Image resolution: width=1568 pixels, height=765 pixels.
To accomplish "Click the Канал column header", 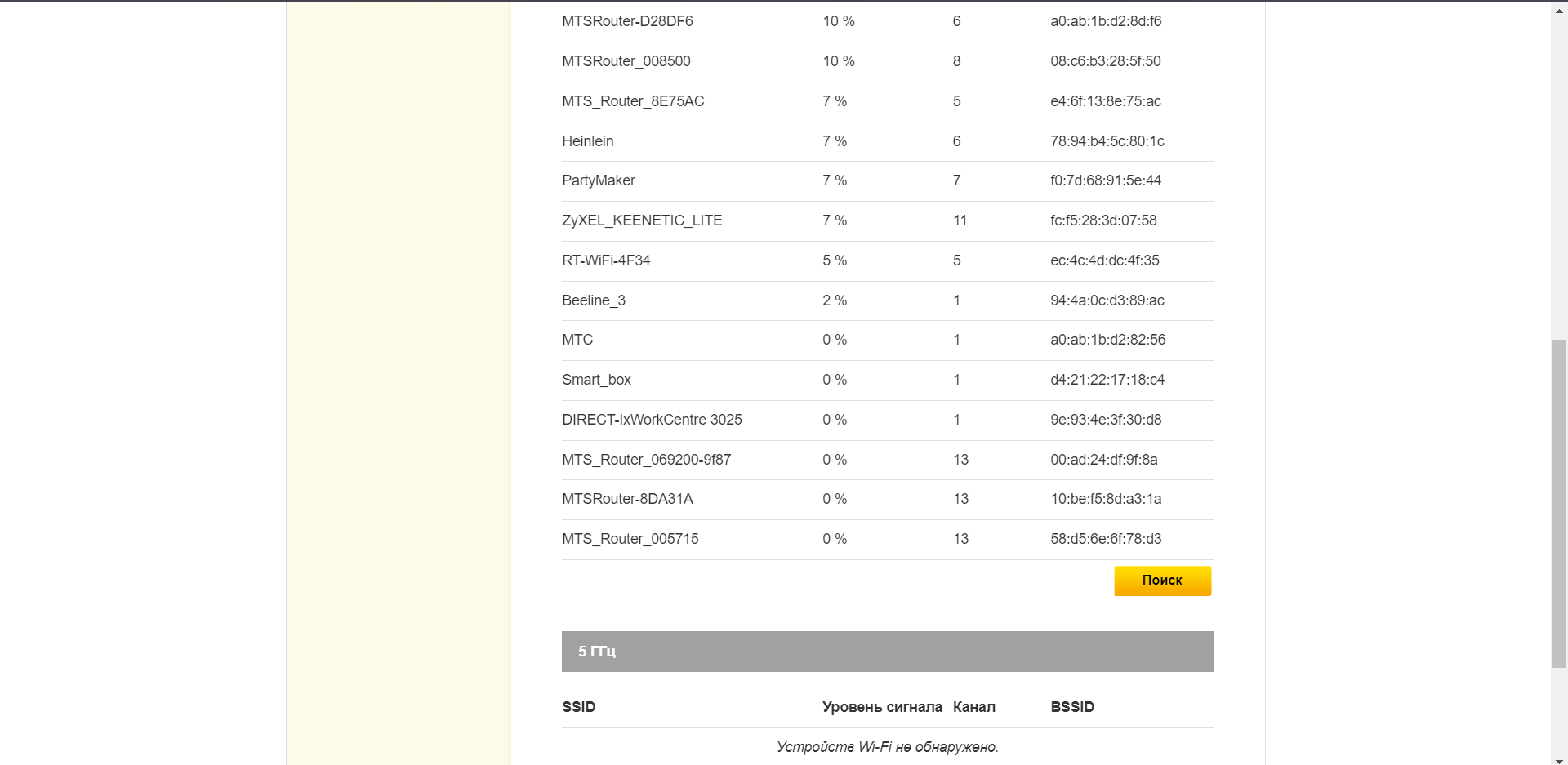I will [x=974, y=707].
